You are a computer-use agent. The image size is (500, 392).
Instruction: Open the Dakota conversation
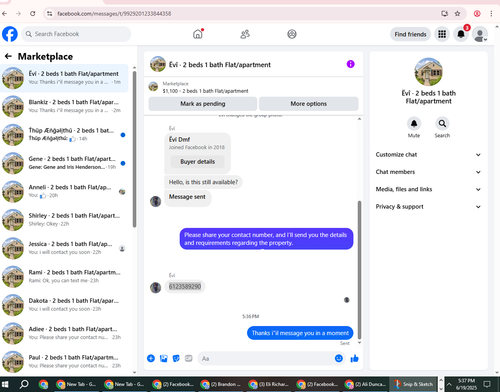pos(64,305)
